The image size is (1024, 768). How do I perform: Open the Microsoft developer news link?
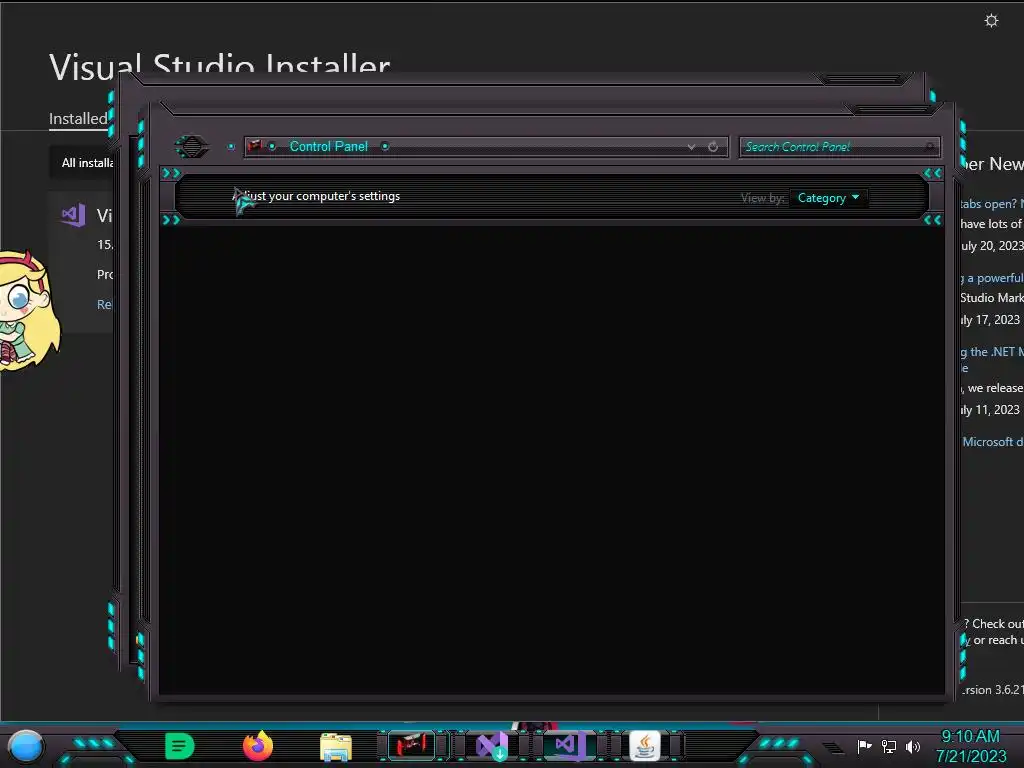(x=993, y=442)
